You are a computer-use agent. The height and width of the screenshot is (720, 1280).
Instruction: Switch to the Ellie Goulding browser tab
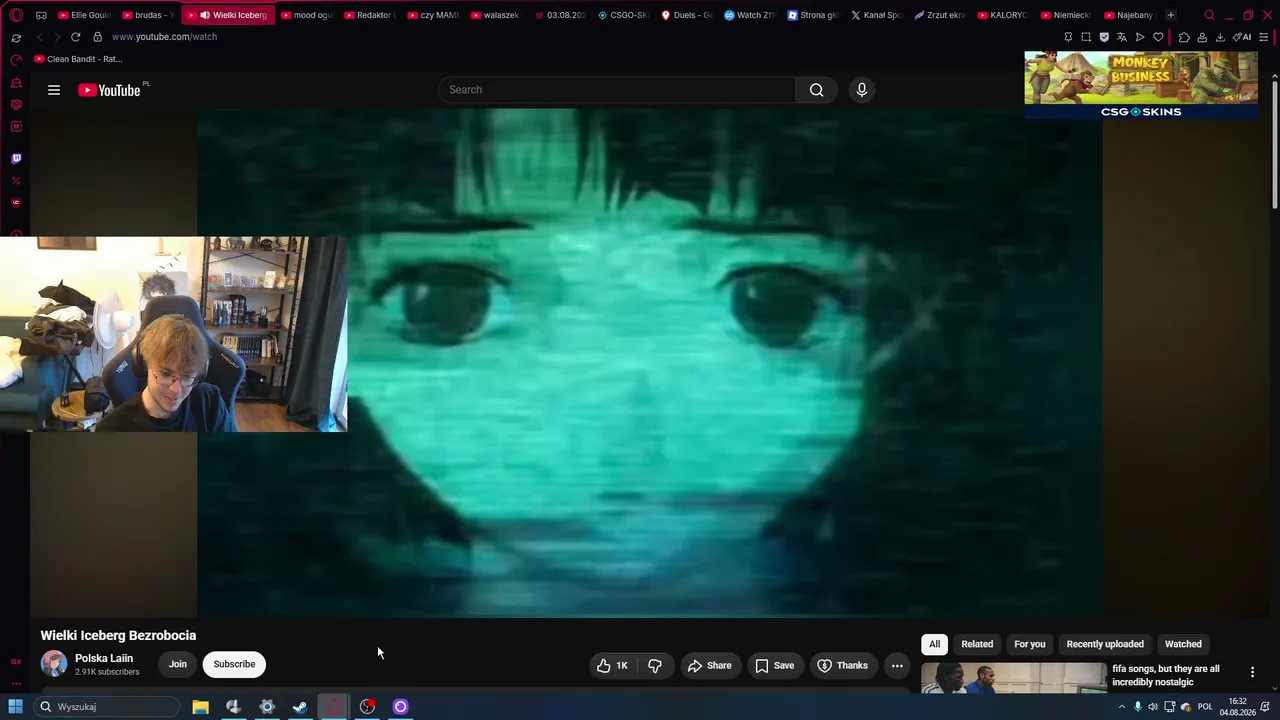point(84,15)
